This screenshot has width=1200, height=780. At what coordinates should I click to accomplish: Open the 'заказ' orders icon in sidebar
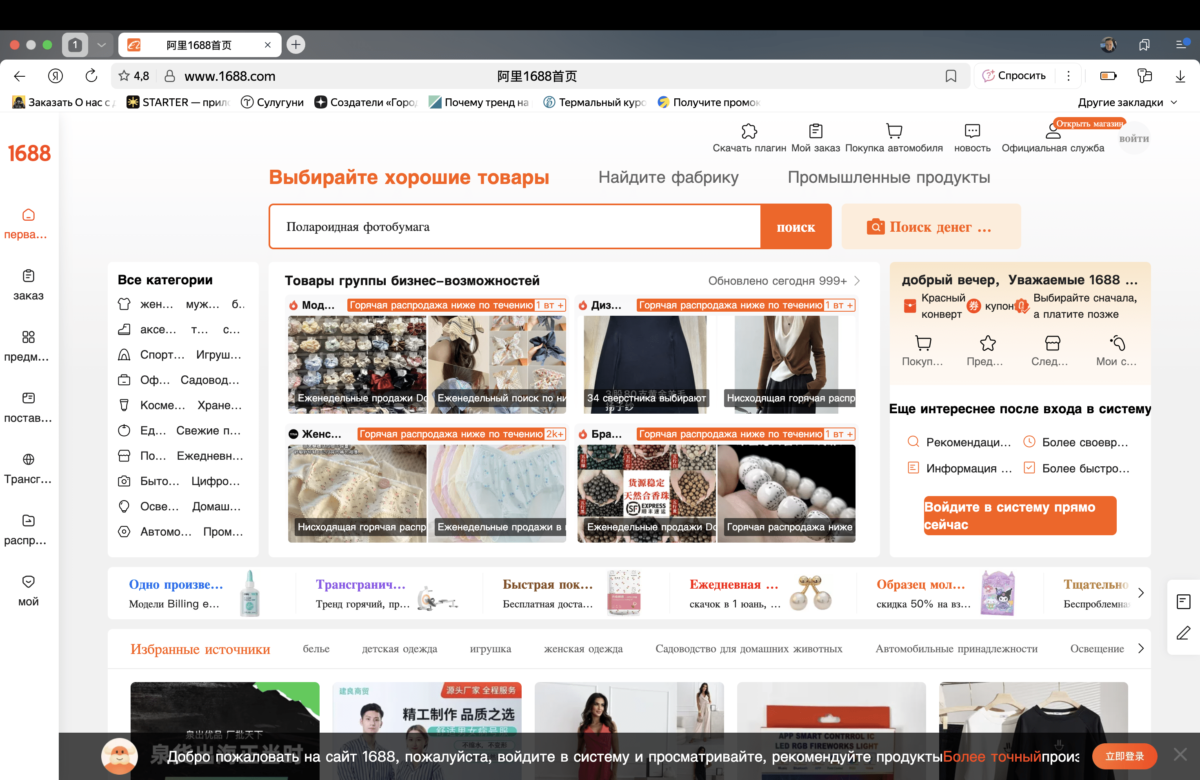28,275
